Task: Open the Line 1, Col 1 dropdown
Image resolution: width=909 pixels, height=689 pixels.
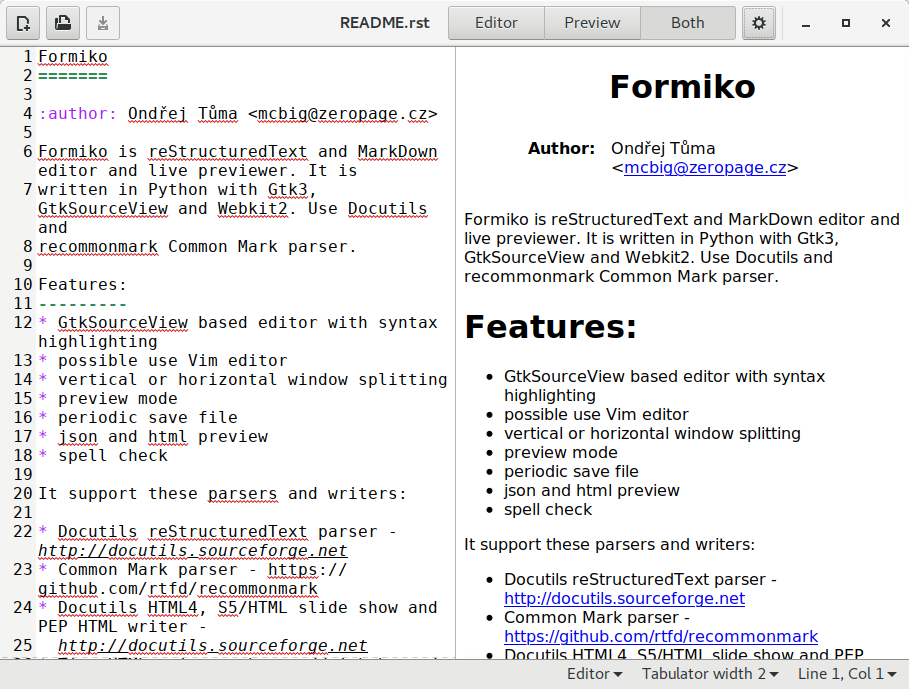Action: tap(847, 674)
